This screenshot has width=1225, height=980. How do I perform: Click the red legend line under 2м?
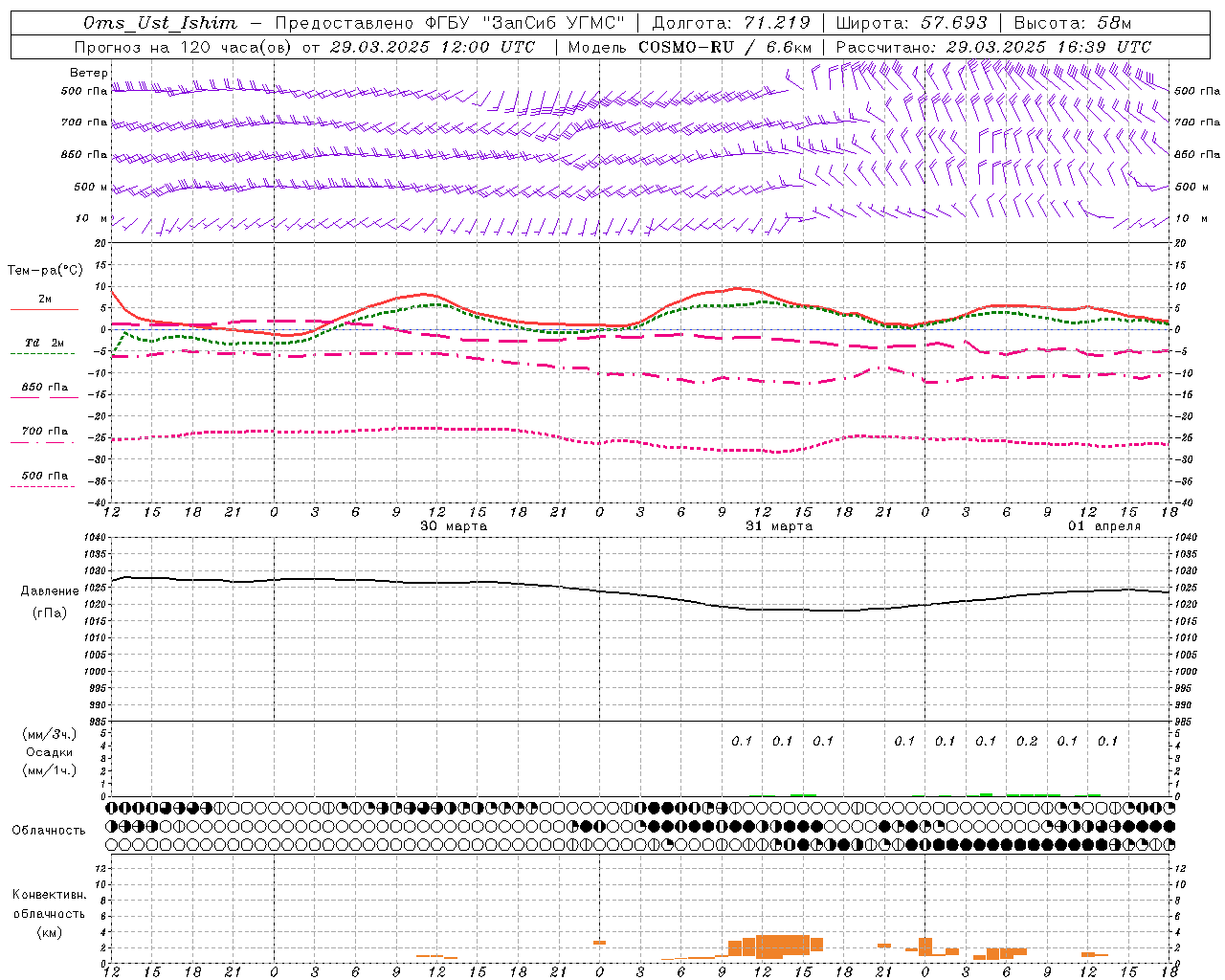44,309
